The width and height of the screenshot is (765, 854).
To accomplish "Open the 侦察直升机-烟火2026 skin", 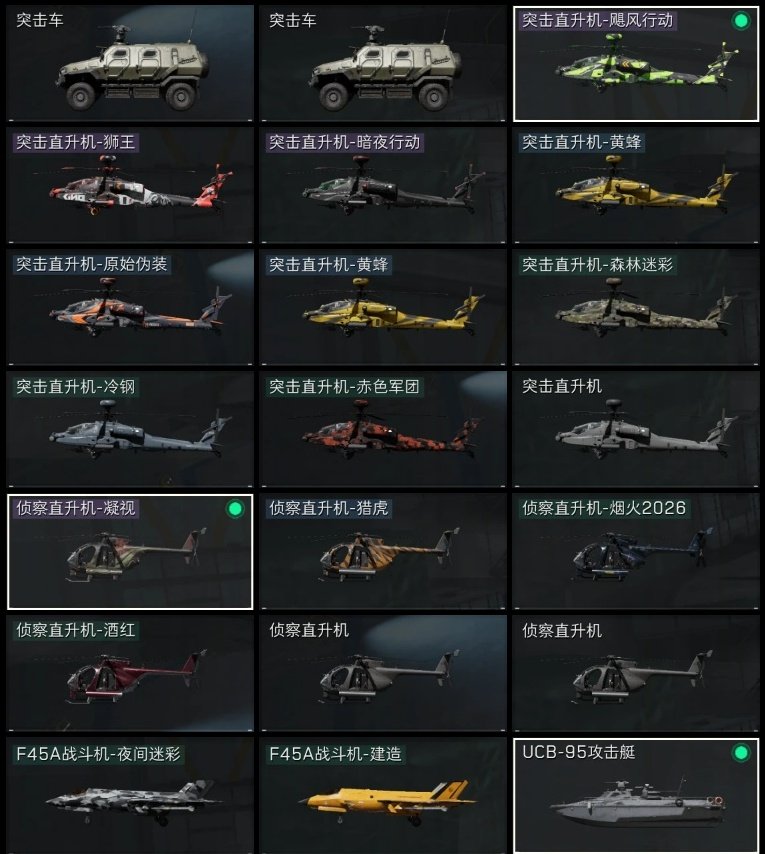I will 636,551.
